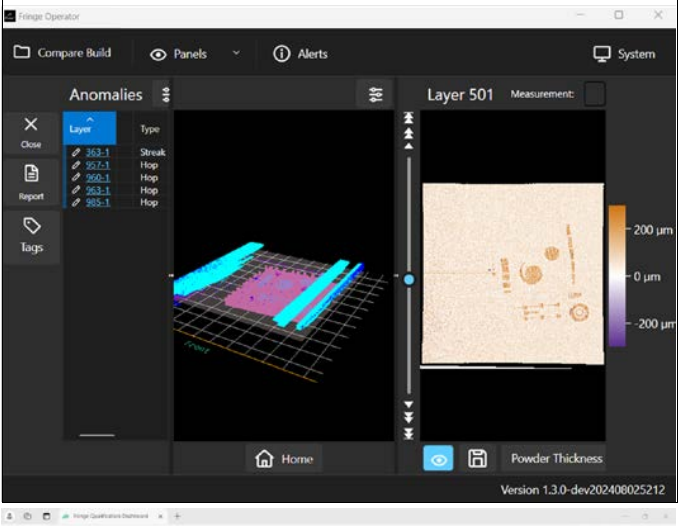Viewport: 680px width, 526px height.
Task: Open the Alerts info panel
Action: click(300, 54)
